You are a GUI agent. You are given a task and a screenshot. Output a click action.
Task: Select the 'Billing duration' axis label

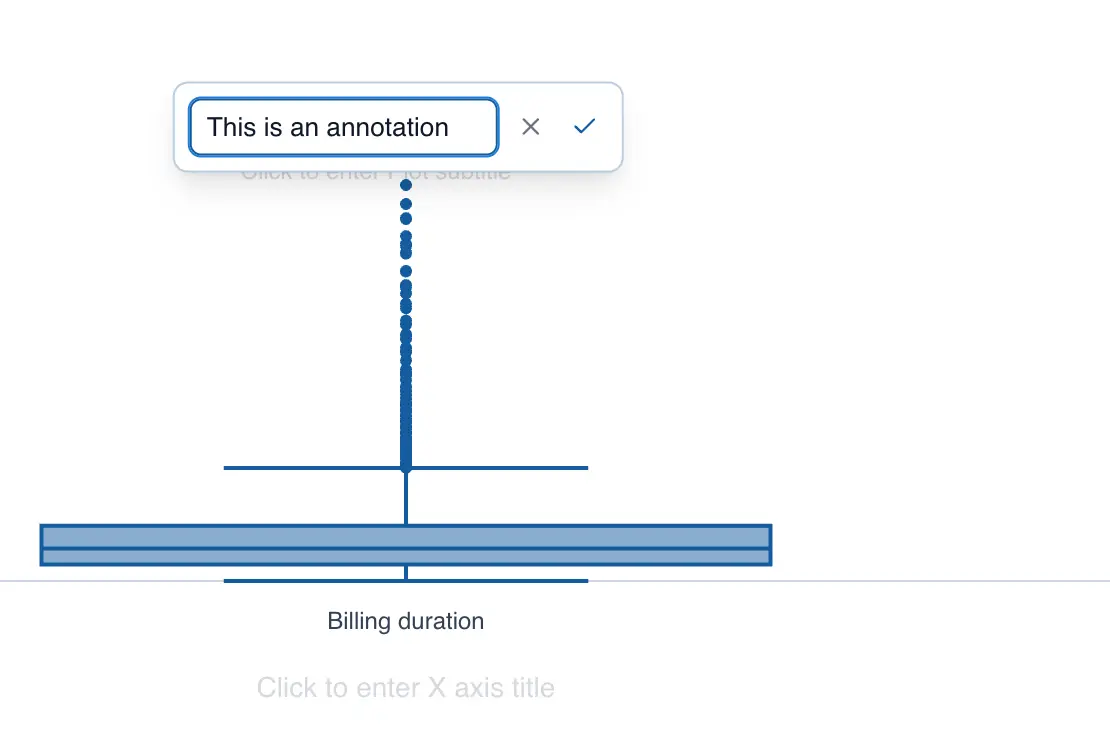pos(405,621)
